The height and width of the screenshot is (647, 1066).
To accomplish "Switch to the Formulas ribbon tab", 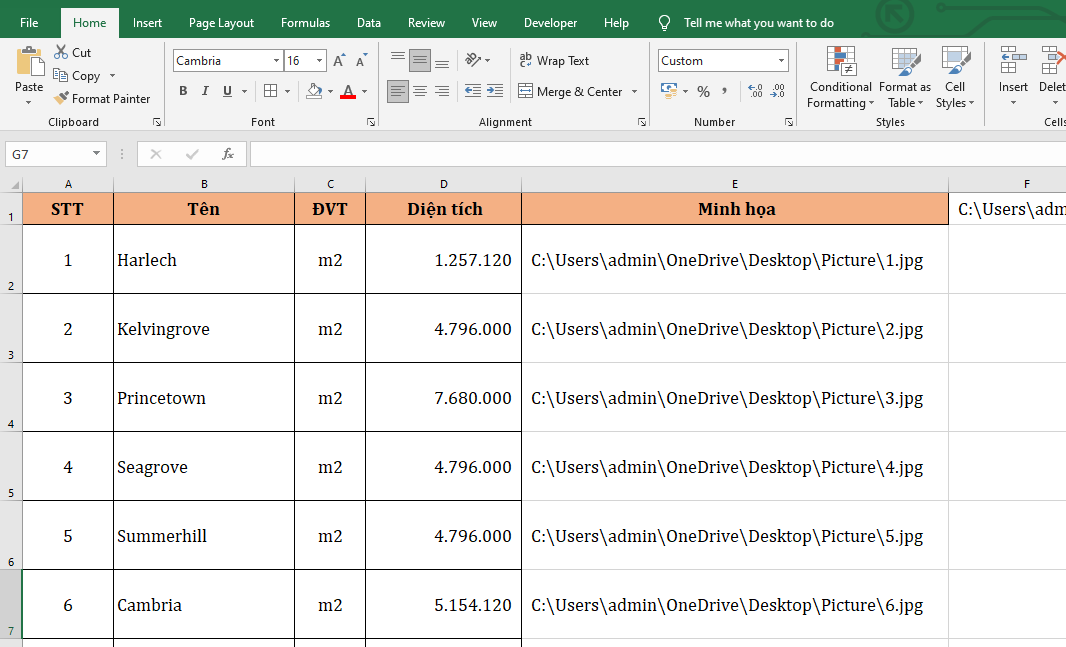I will click(x=305, y=23).
